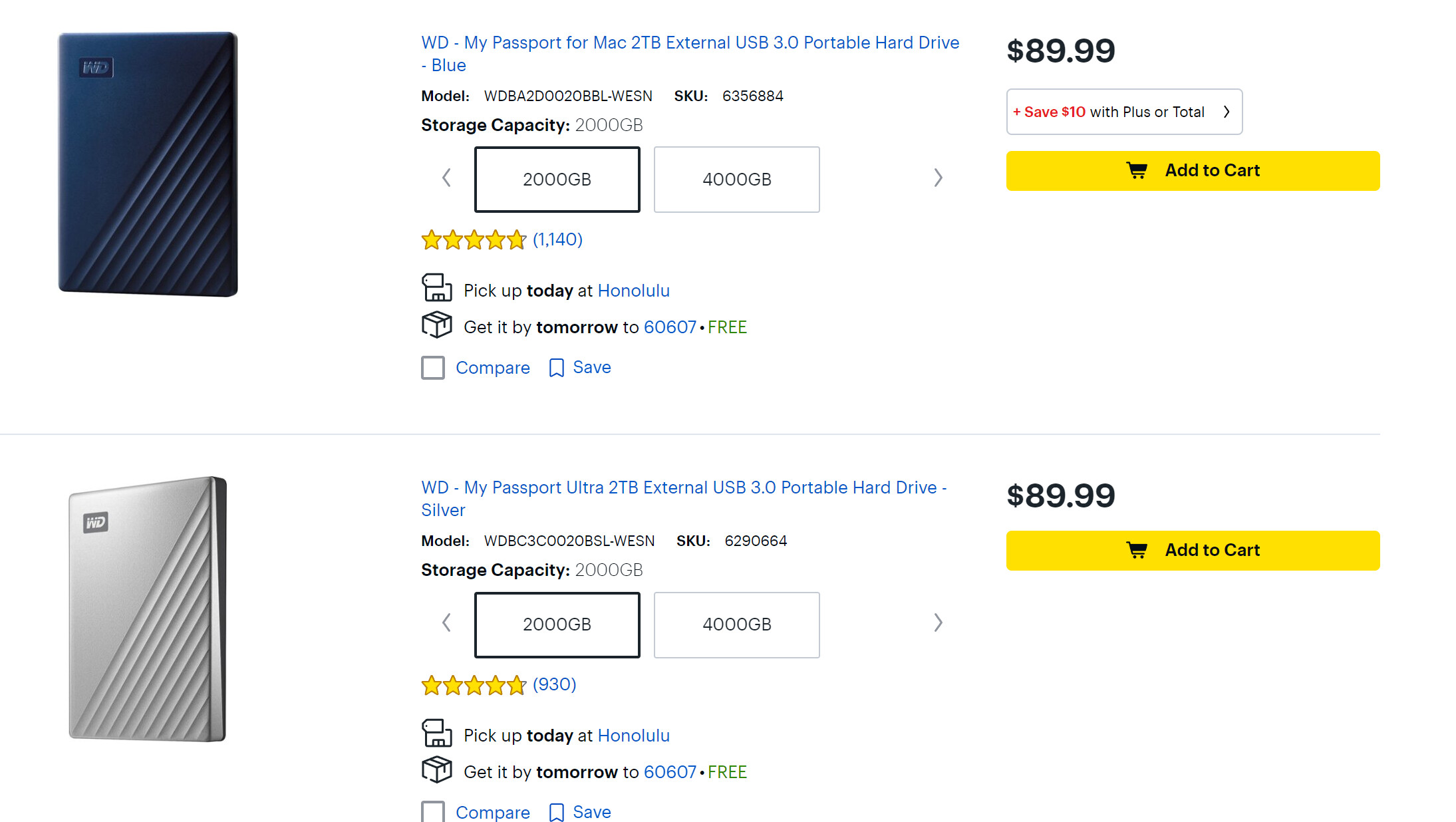Add the My Passport Ultra Silver drive to cart
The width and height of the screenshot is (1456, 822).
point(1192,550)
